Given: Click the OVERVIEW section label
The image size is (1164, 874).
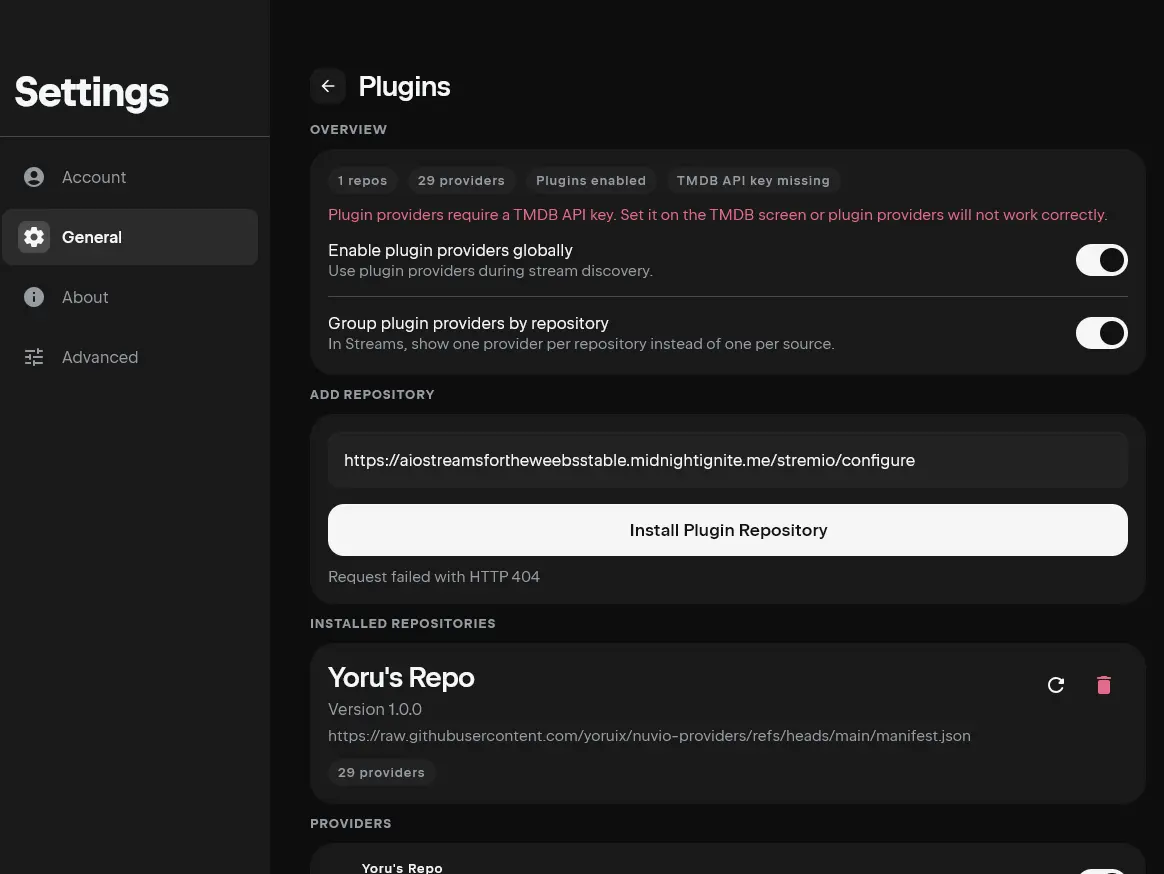Looking at the screenshot, I should click(x=348, y=129).
